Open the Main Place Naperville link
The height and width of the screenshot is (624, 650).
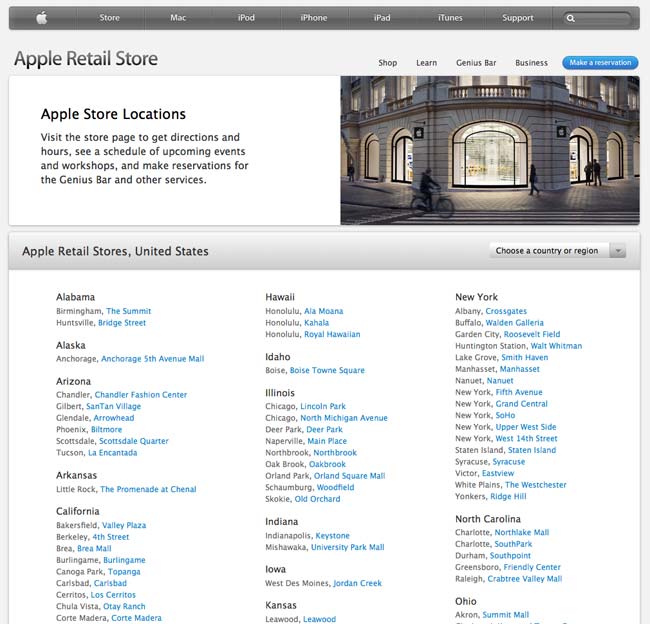coord(327,441)
